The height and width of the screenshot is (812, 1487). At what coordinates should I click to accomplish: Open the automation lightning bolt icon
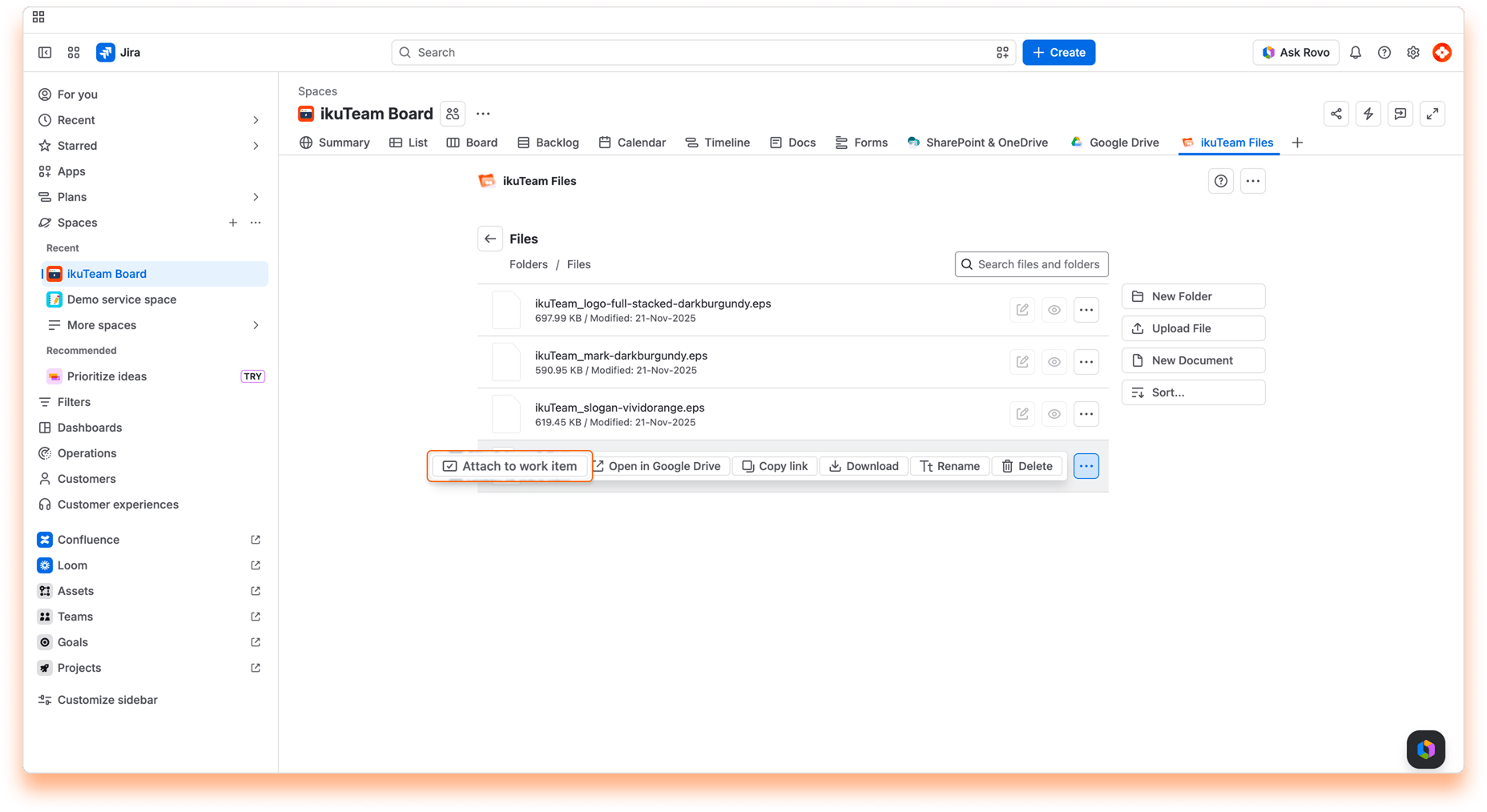click(x=1368, y=114)
